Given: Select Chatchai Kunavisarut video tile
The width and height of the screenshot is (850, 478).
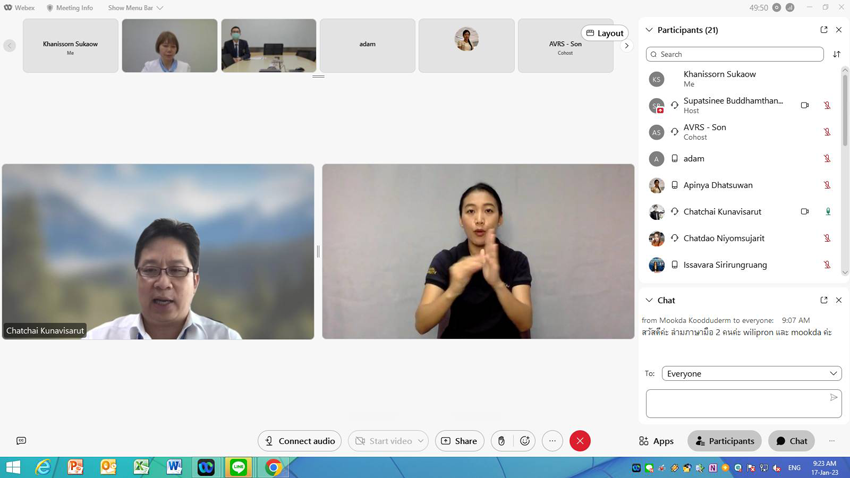Looking at the screenshot, I should [158, 251].
